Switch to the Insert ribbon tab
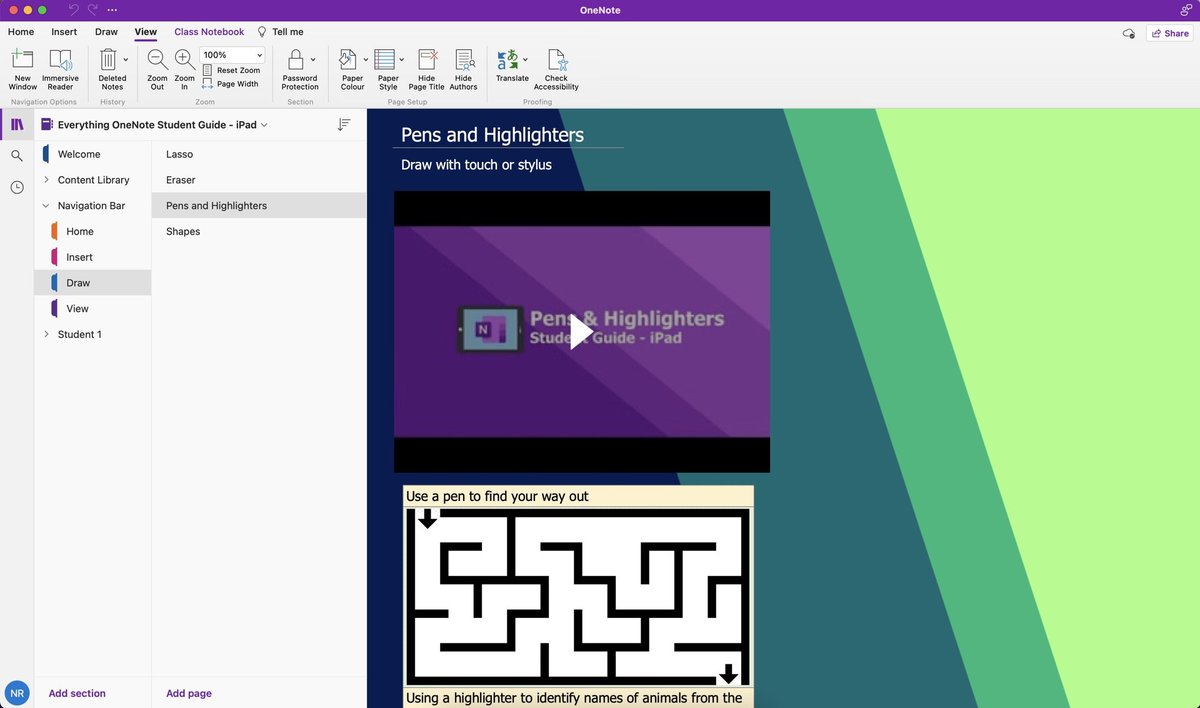 (x=64, y=32)
